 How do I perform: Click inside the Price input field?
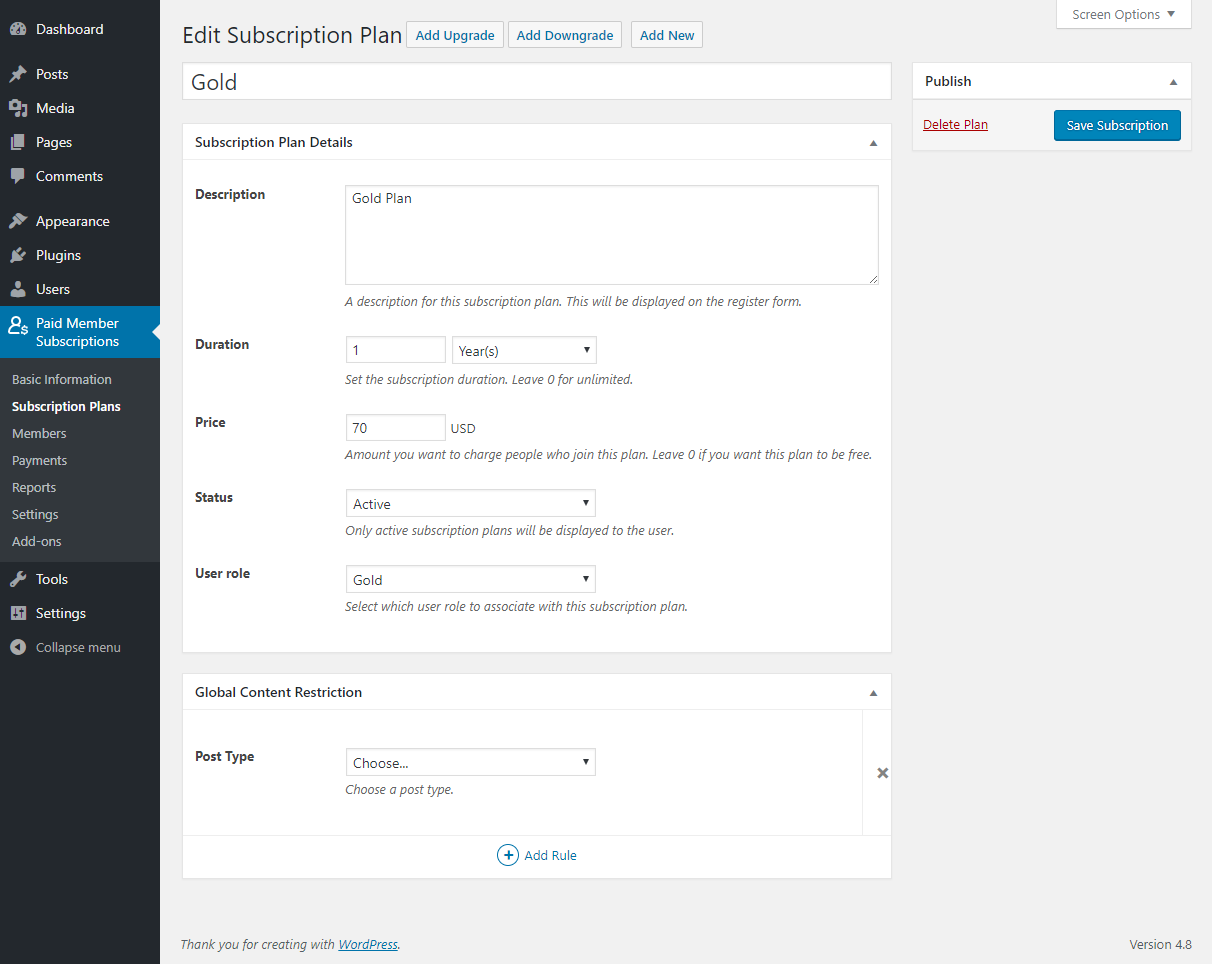tap(395, 427)
